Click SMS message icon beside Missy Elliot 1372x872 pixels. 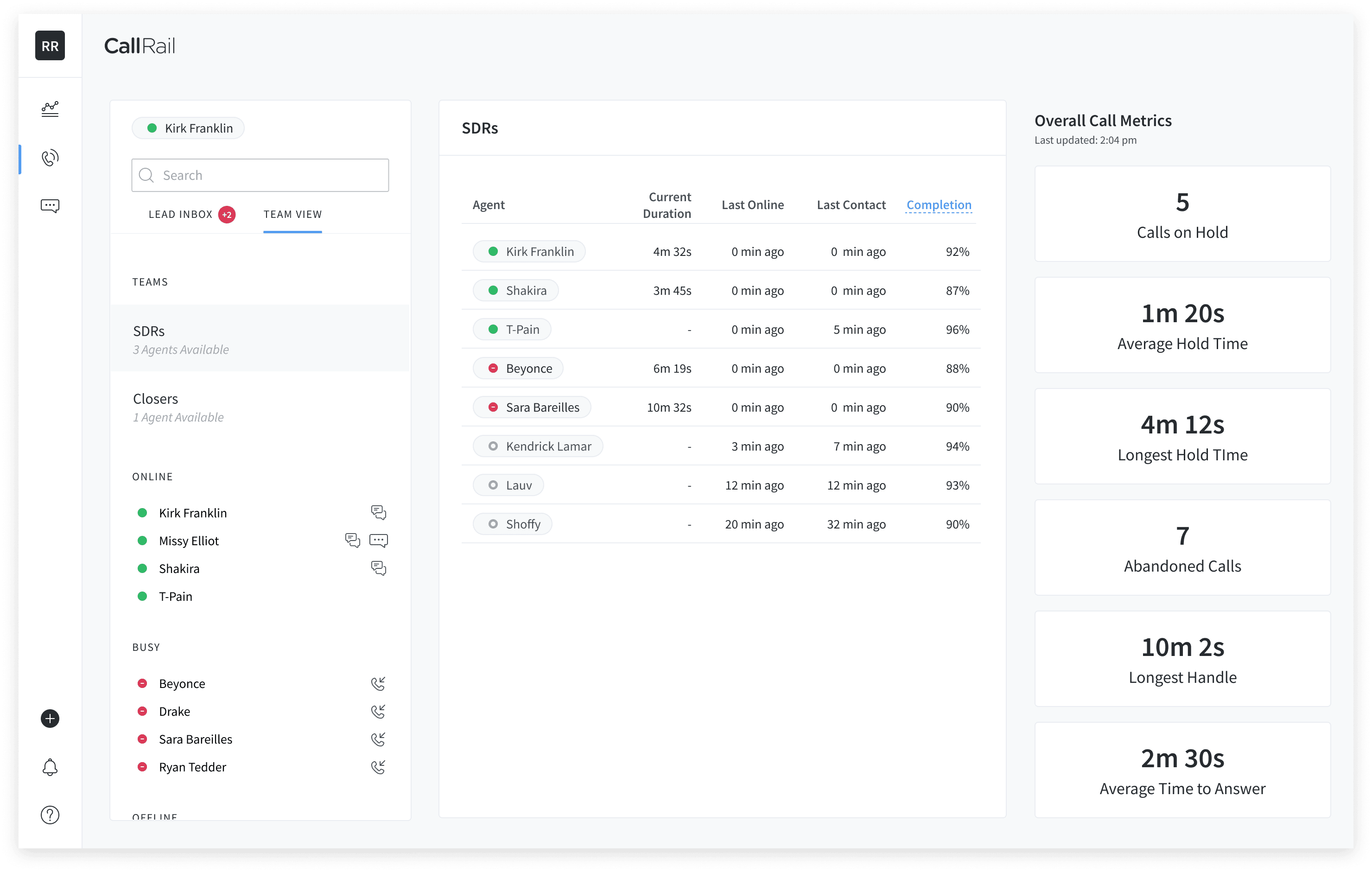pyautogui.click(x=378, y=540)
